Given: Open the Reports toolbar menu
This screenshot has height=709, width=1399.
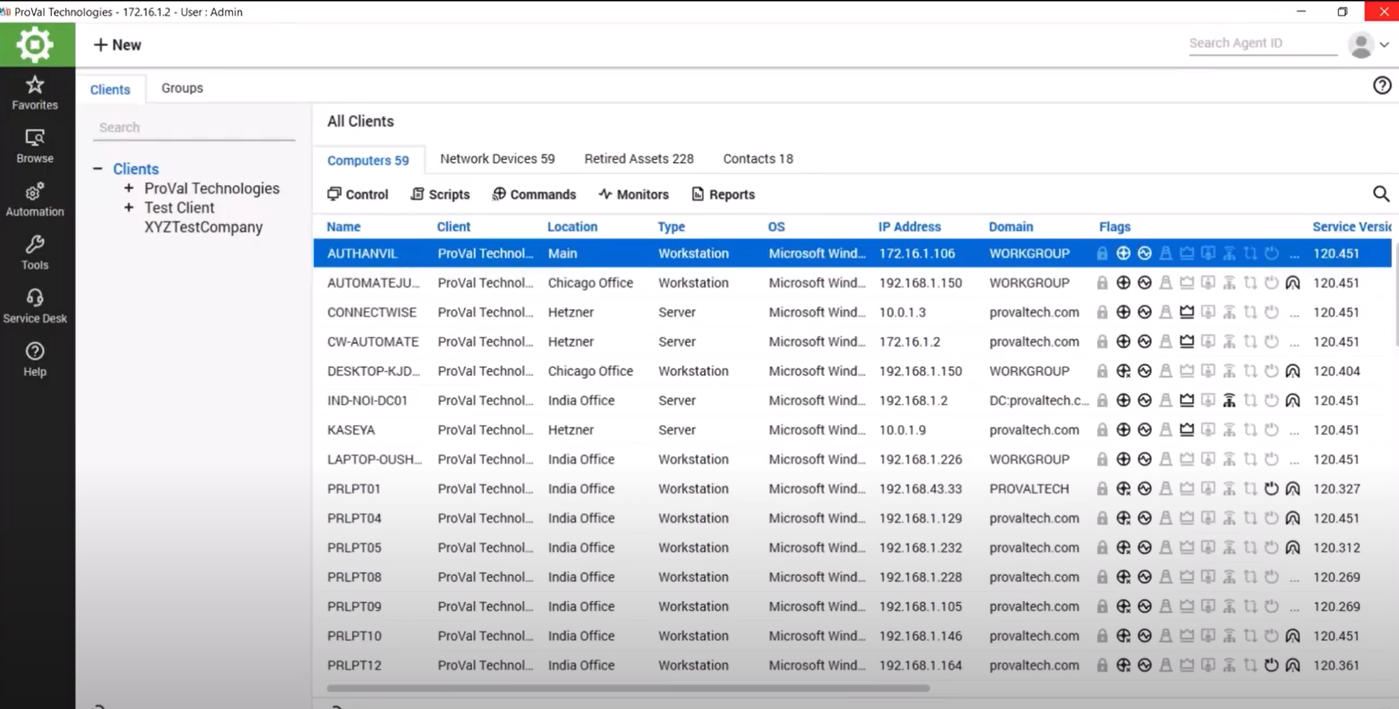Looking at the screenshot, I should pos(723,194).
